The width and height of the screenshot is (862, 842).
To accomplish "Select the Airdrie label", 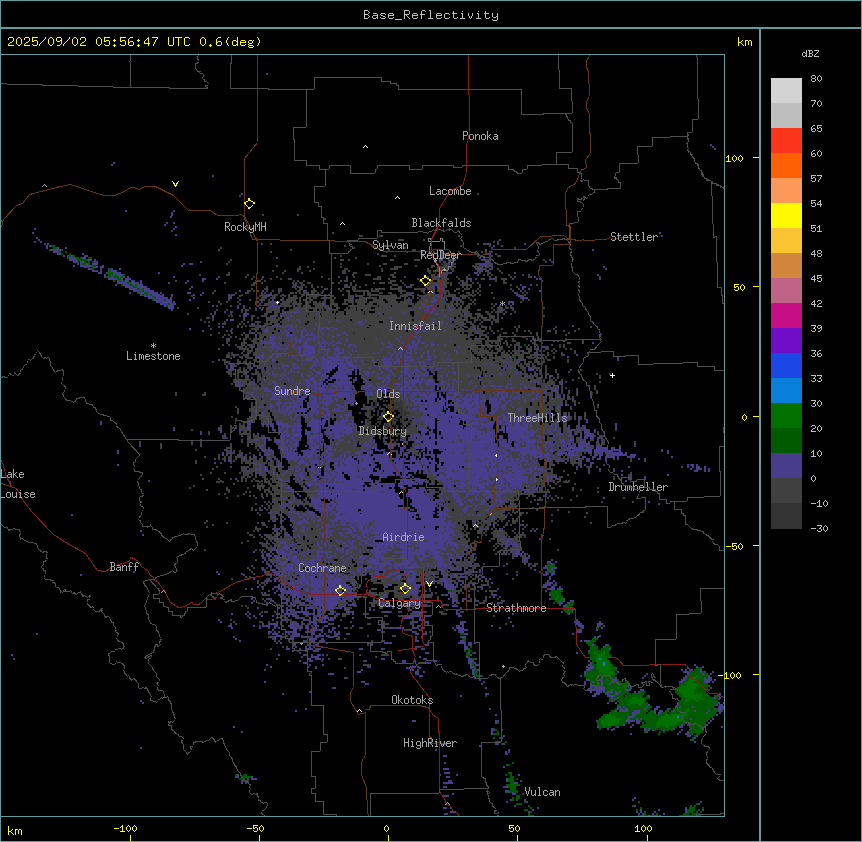I will click(403, 537).
